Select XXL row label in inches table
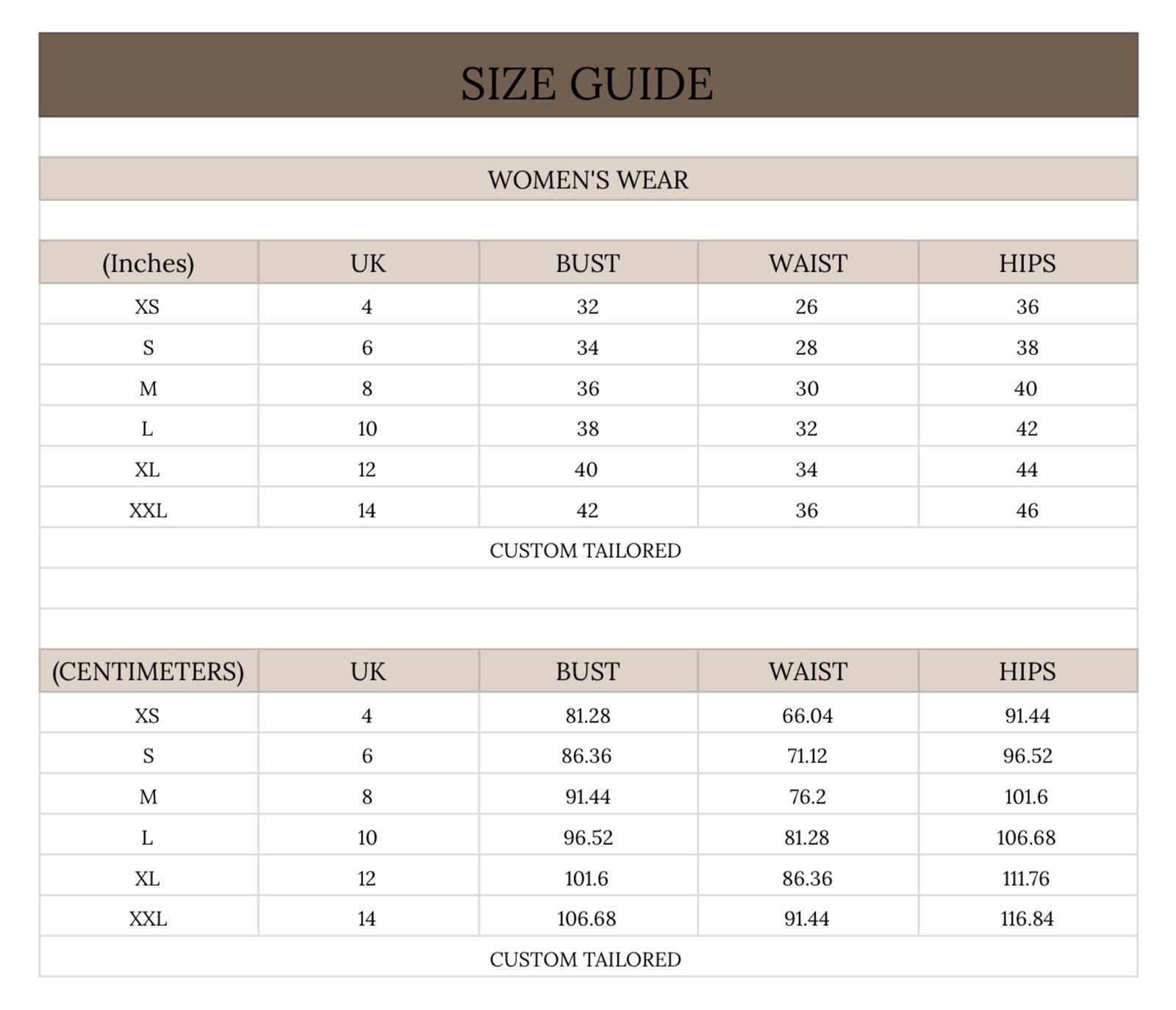This screenshot has height=1010, width=1176. pos(148,510)
